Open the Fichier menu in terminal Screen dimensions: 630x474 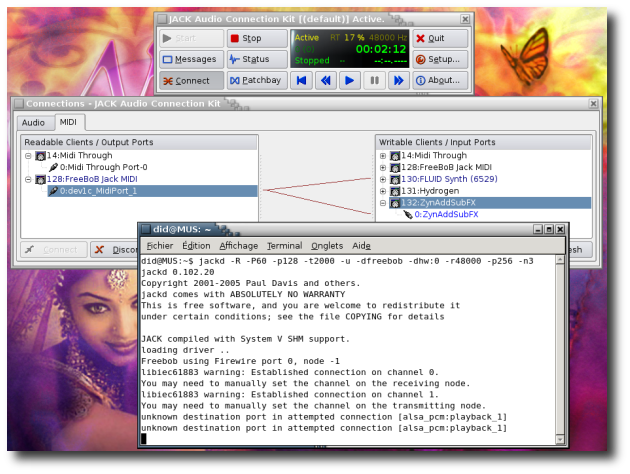click(159, 245)
